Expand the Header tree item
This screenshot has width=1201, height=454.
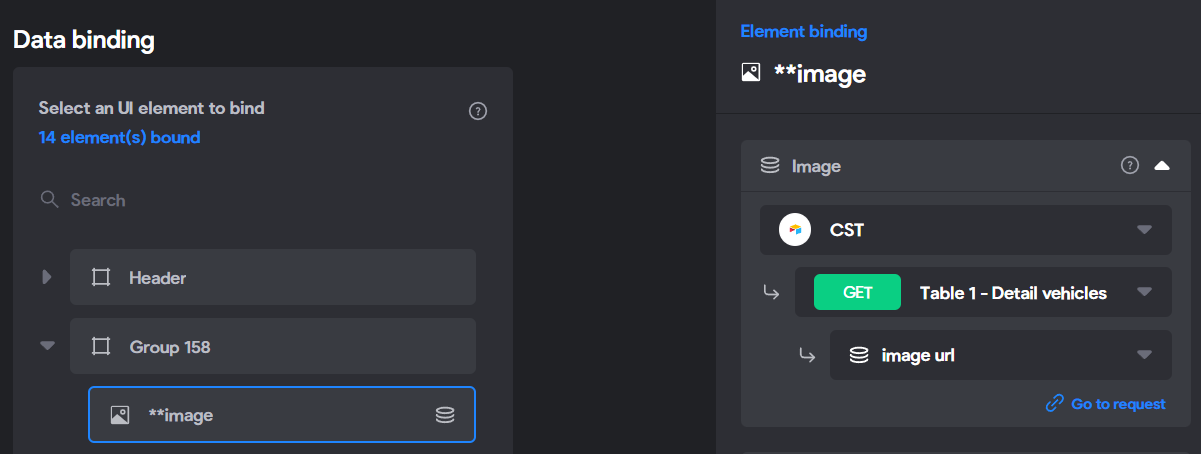[46, 277]
